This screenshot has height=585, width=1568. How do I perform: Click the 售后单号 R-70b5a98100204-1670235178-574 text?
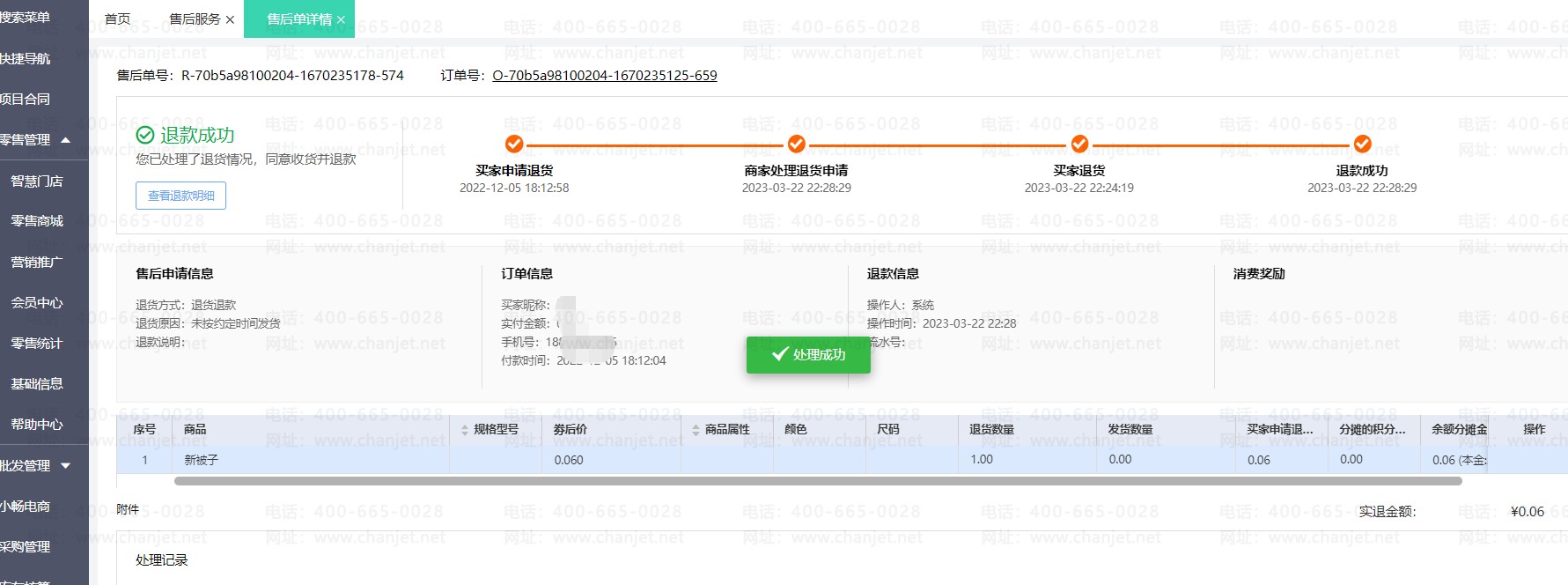point(261,76)
